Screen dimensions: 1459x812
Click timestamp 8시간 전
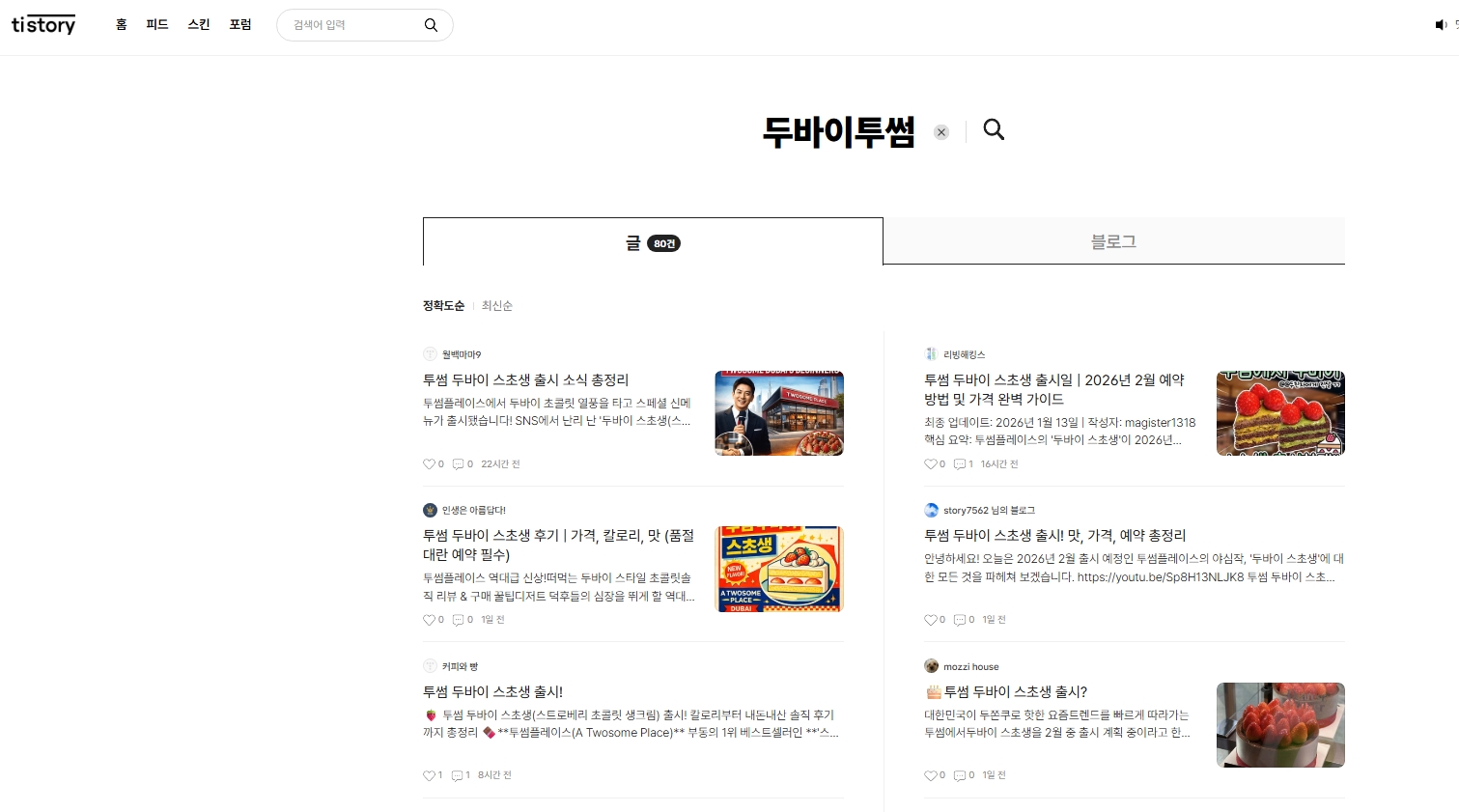[x=494, y=775]
